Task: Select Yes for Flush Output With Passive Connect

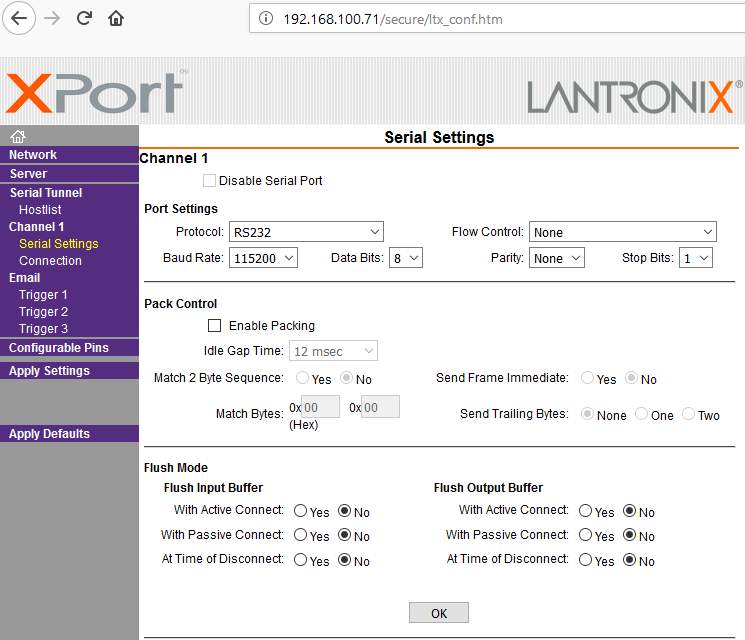Action: 585,535
